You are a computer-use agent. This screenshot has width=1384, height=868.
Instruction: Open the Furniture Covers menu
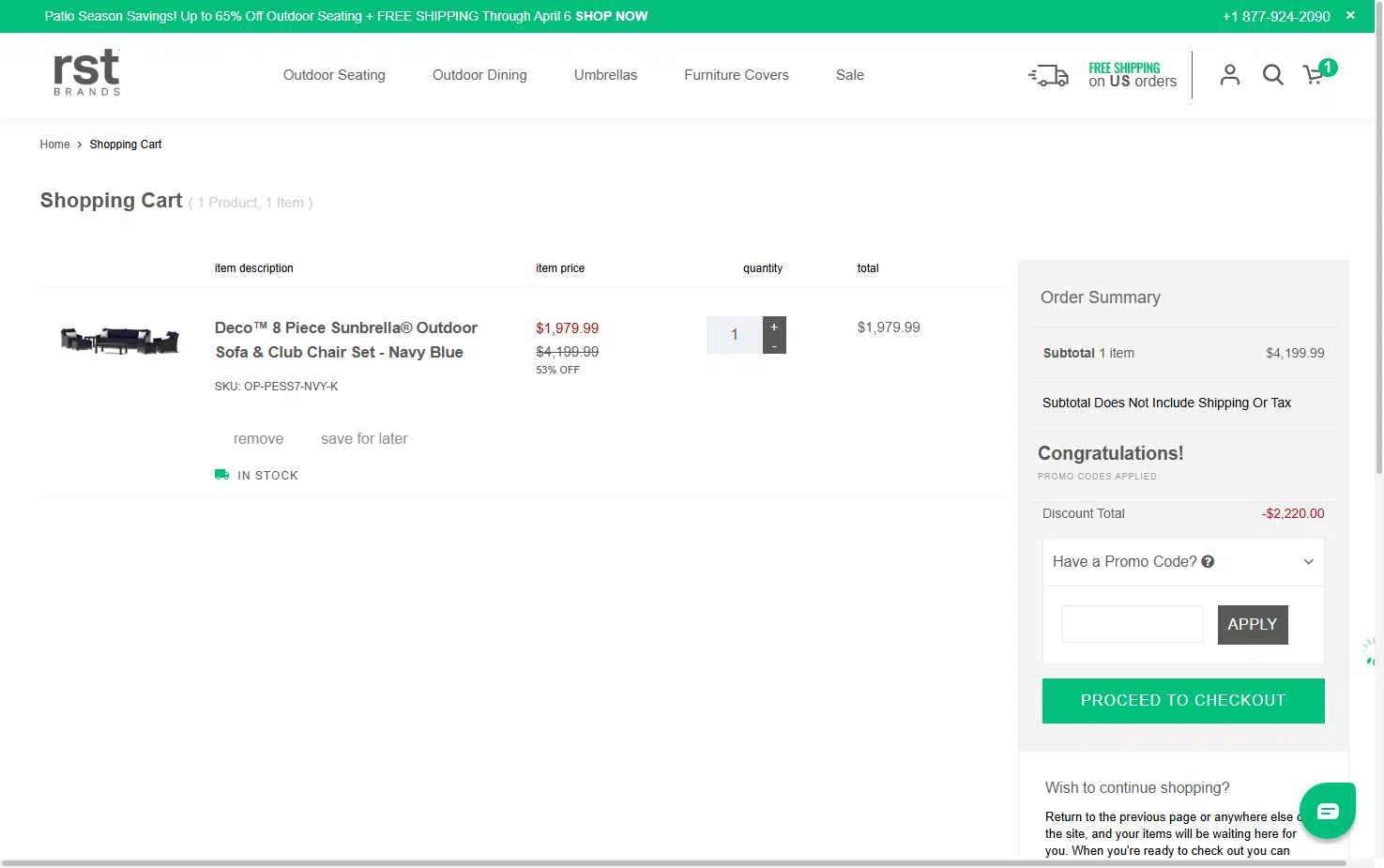click(736, 75)
